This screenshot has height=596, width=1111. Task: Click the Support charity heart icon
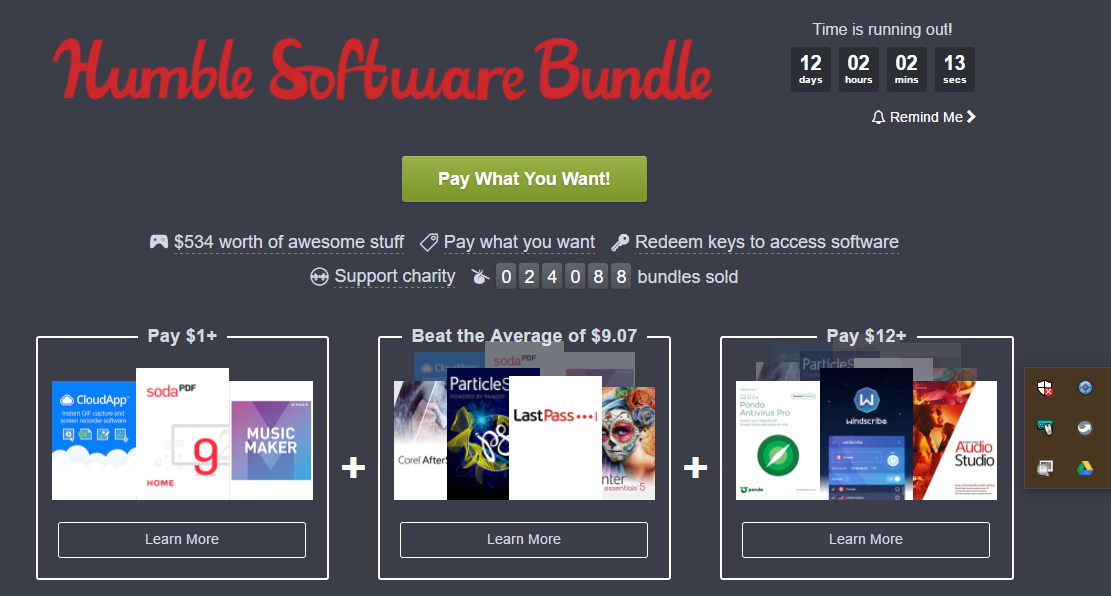click(319, 277)
